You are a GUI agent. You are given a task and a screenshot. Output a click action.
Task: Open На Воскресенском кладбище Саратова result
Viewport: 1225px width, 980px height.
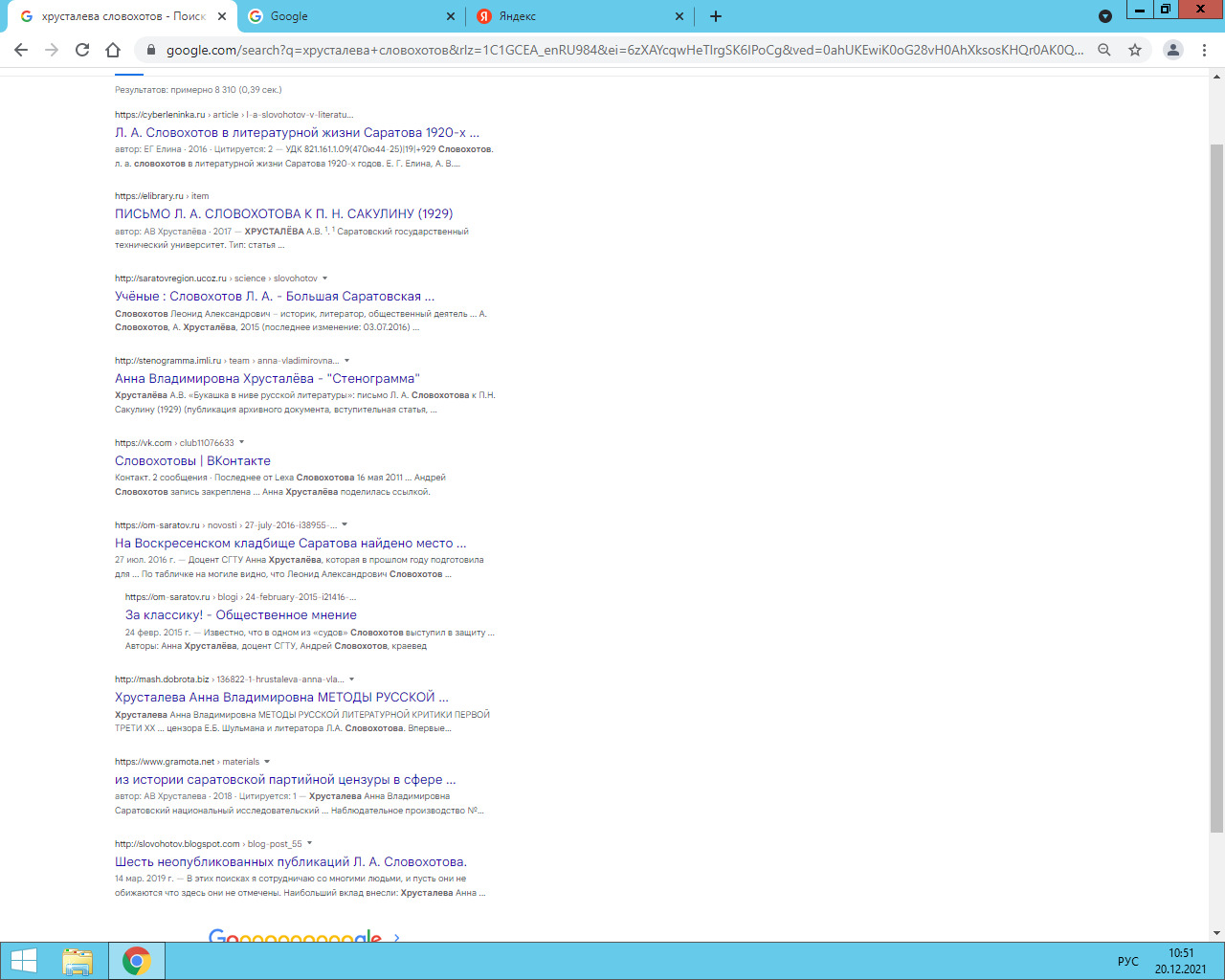coord(291,543)
